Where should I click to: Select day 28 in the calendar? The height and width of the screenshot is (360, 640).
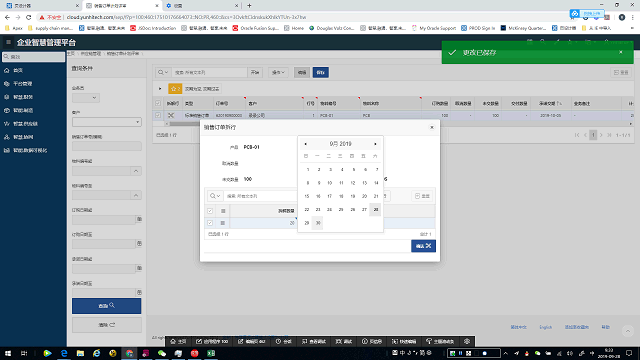[x=376, y=209]
